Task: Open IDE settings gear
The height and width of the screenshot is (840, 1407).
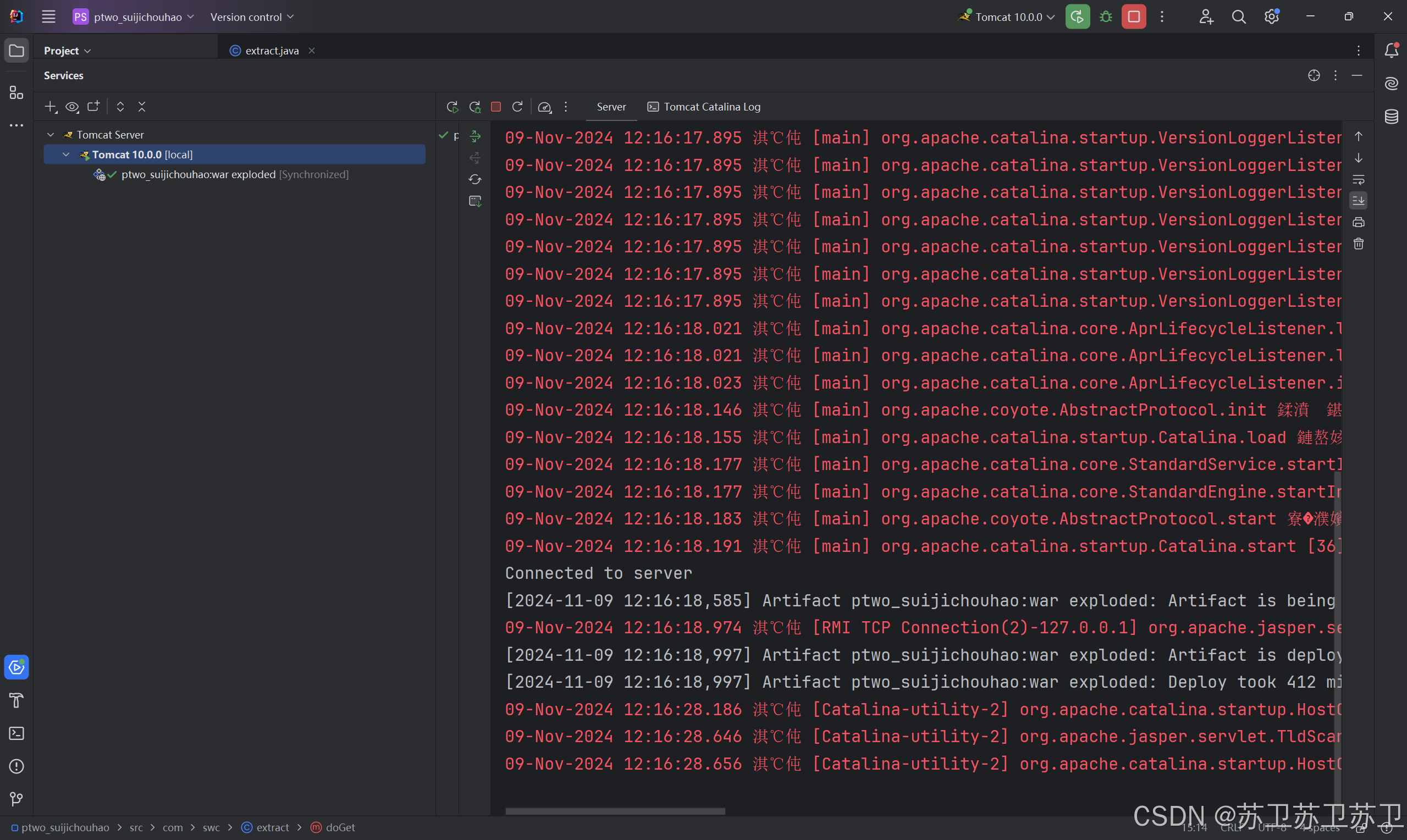Action: click(x=1272, y=17)
